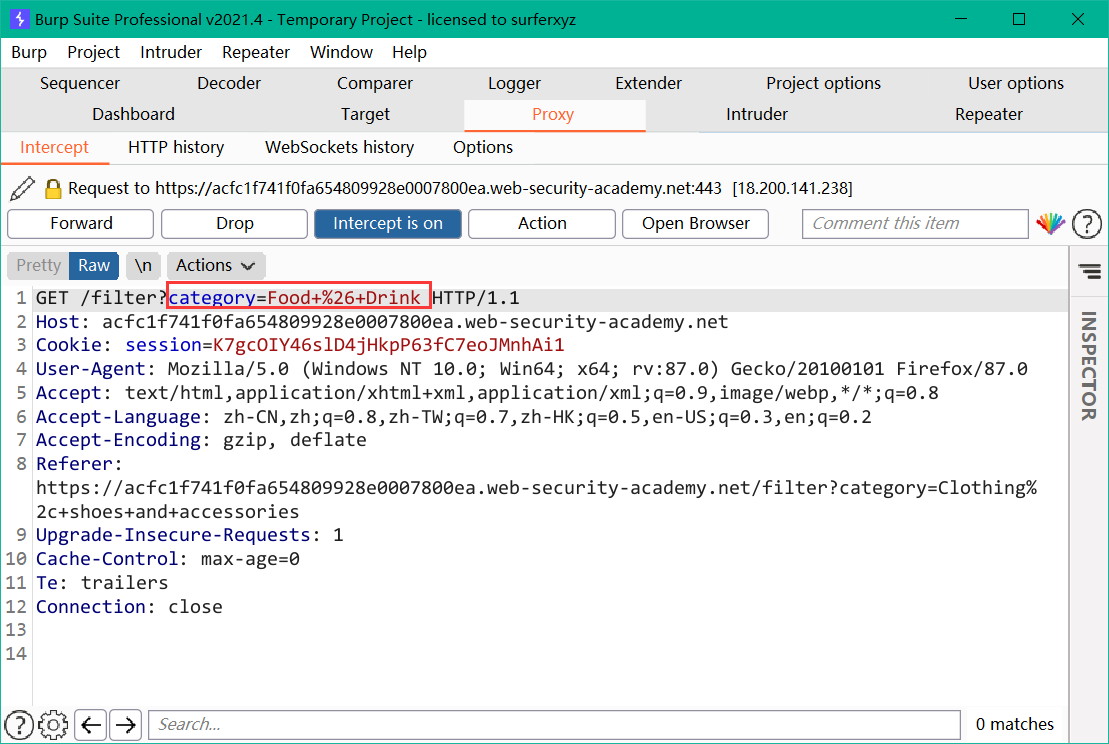Switch to the Repeater tool tab
Viewport: 1109px width, 744px height.
[989, 115]
